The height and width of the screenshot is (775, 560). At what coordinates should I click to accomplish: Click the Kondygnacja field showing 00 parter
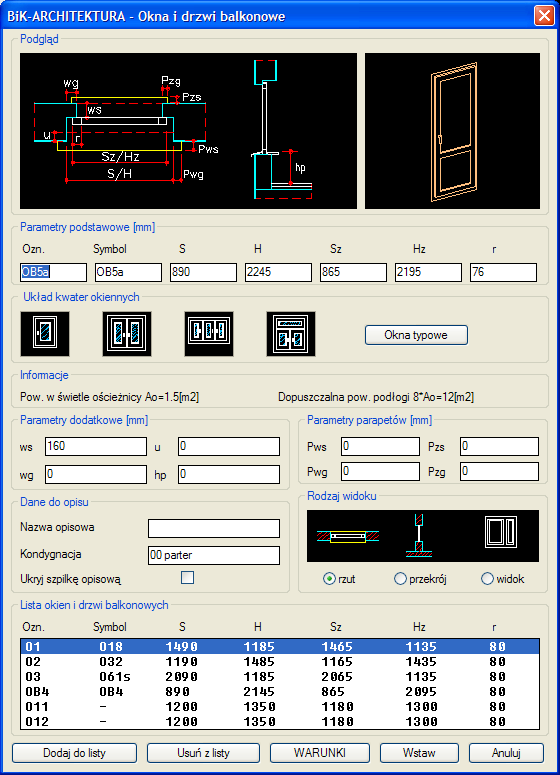[x=214, y=556]
